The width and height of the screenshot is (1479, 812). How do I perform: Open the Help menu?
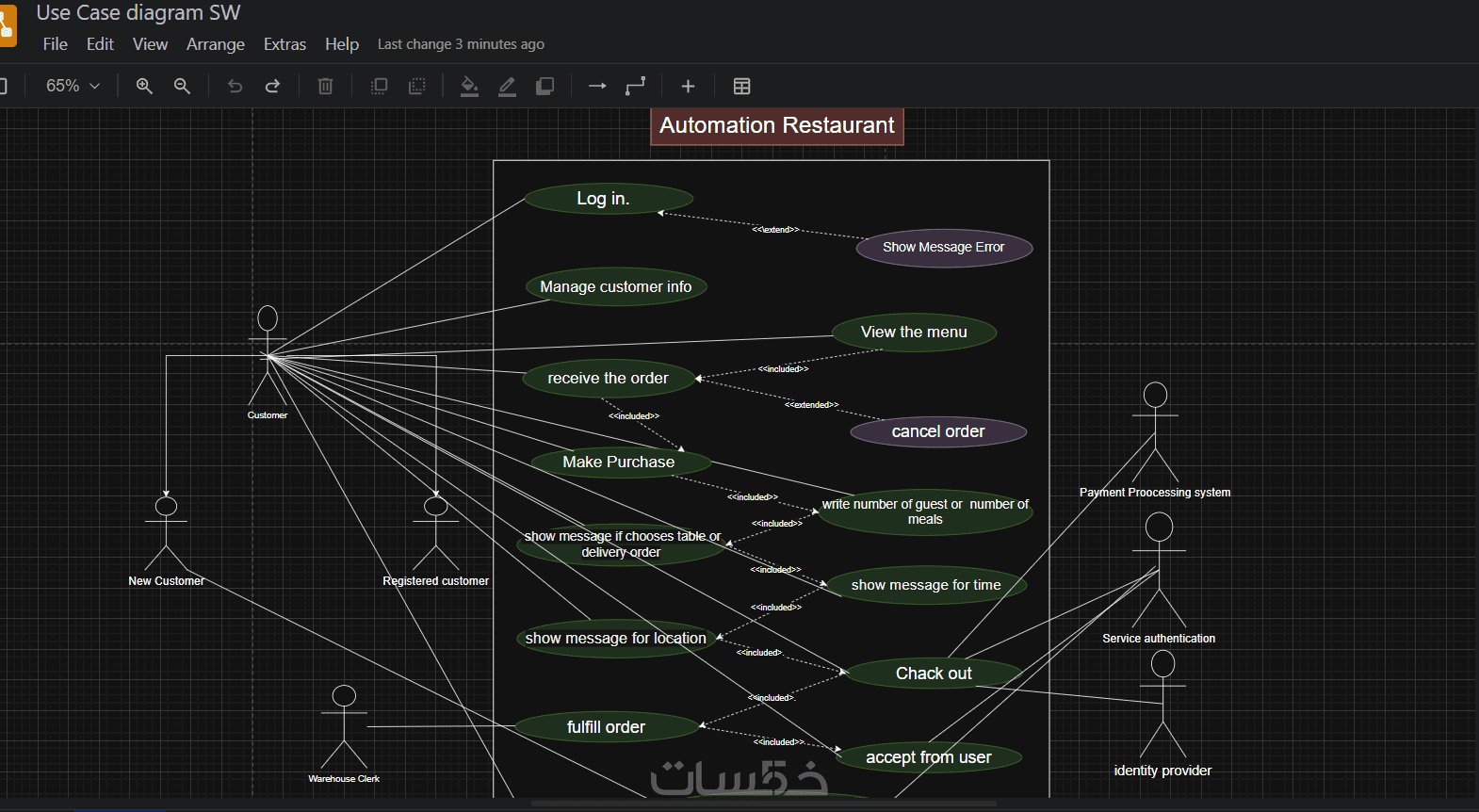pyautogui.click(x=342, y=44)
